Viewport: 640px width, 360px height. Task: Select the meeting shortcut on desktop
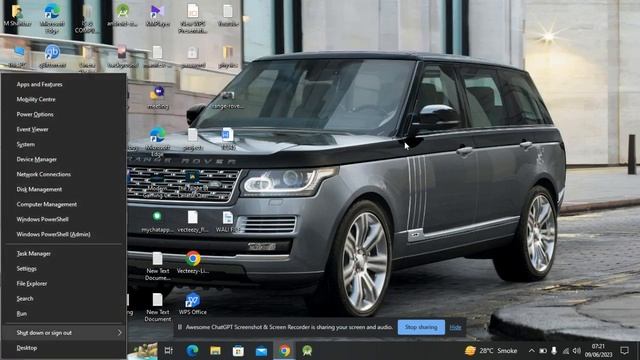point(158,98)
